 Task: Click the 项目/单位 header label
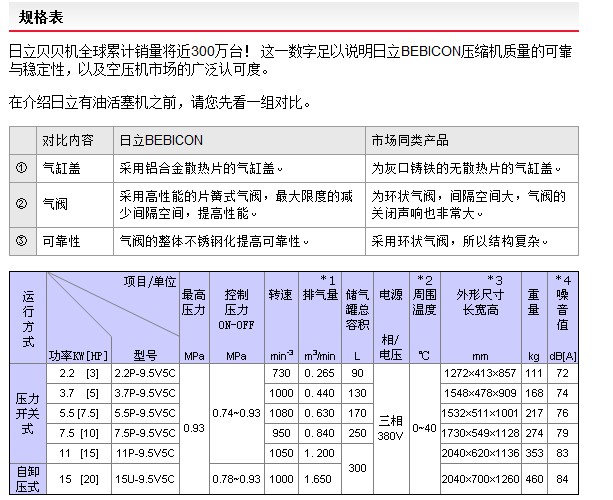click(x=150, y=281)
